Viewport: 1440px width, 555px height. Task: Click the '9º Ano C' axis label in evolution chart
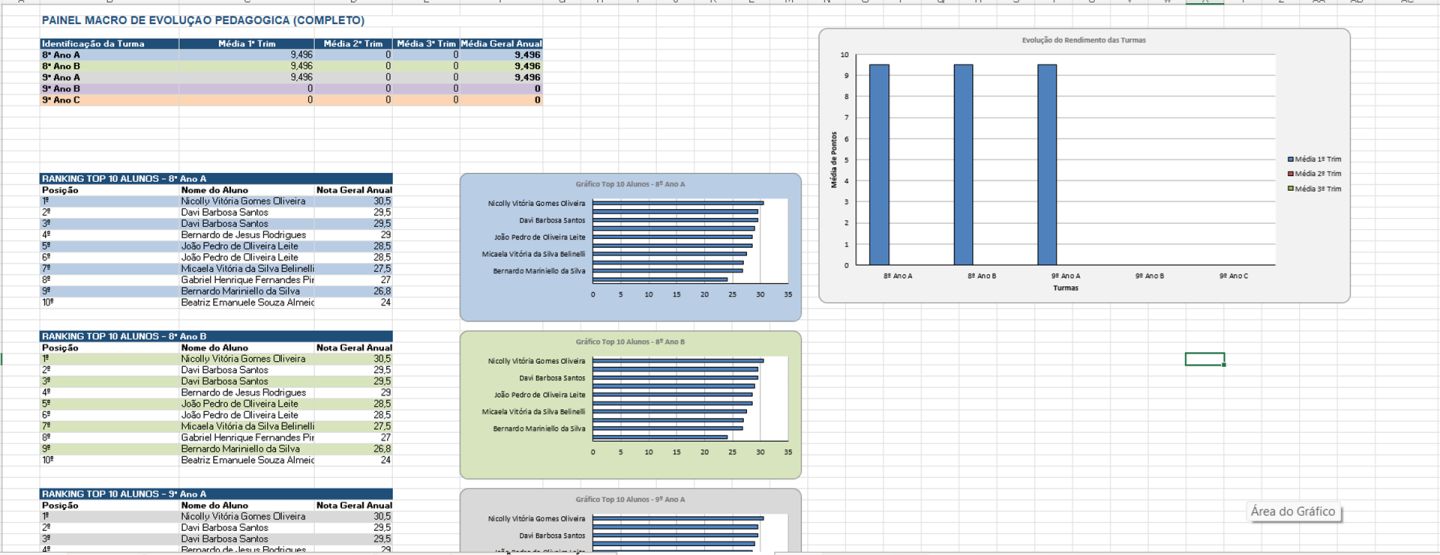coord(1233,275)
